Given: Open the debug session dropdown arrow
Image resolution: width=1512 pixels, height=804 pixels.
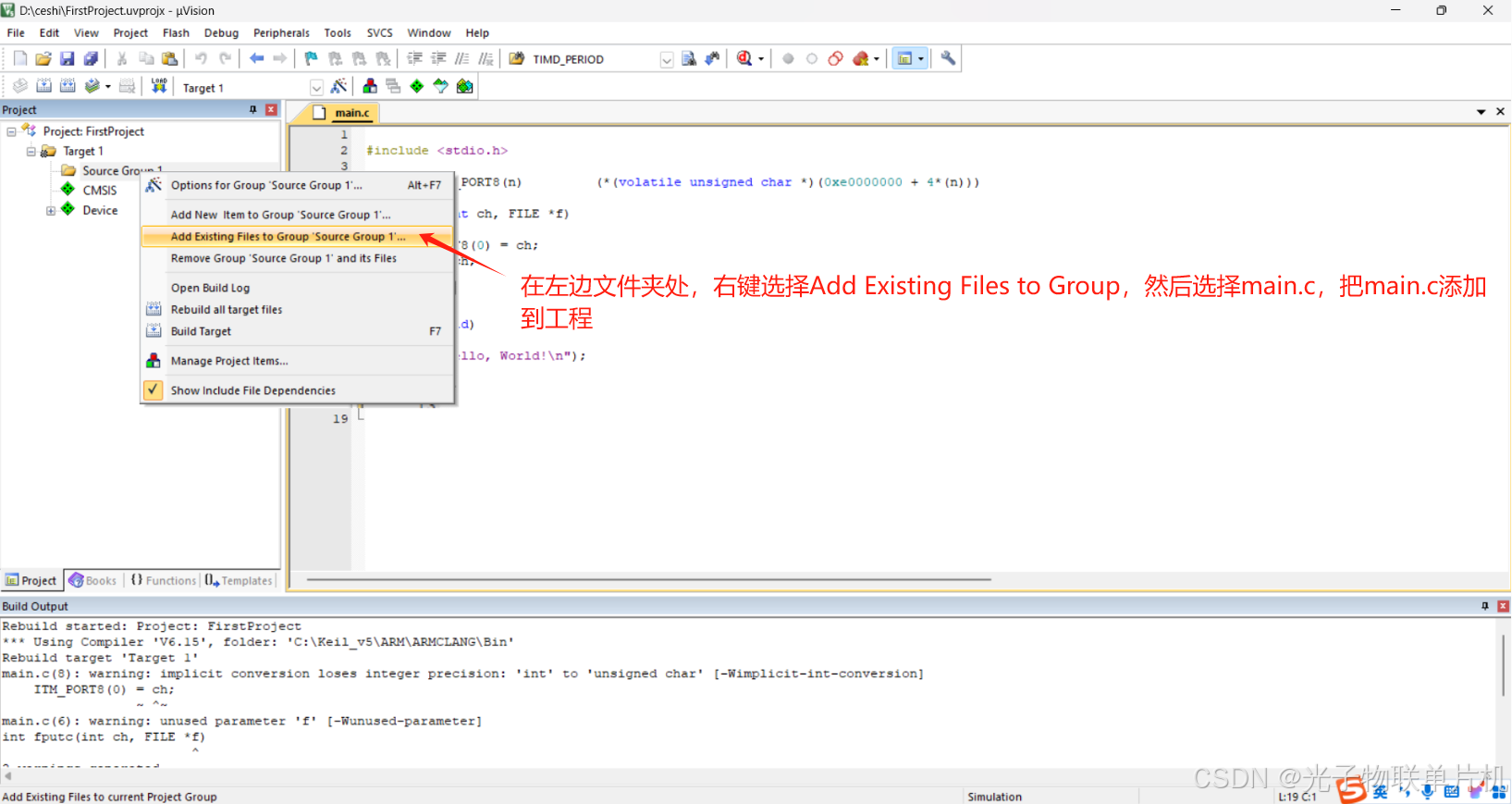Looking at the screenshot, I should [x=761, y=58].
